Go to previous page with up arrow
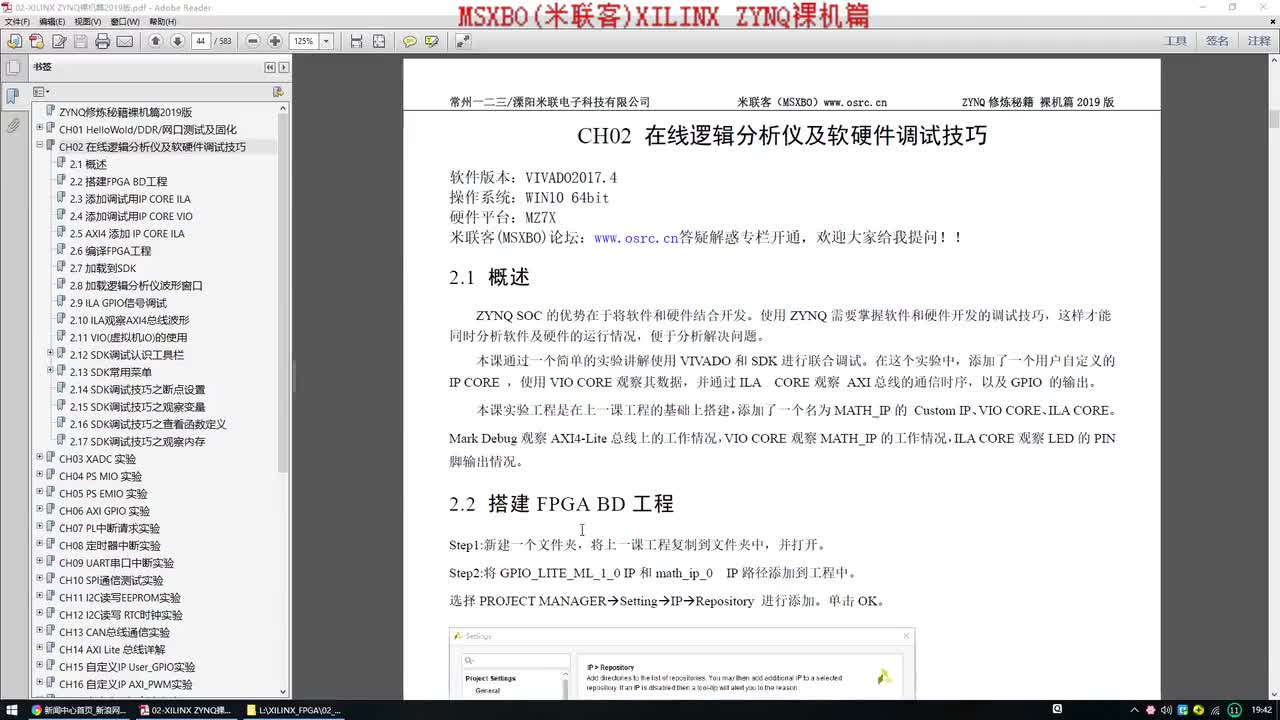The image size is (1280, 720). pyautogui.click(x=155, y=41)
